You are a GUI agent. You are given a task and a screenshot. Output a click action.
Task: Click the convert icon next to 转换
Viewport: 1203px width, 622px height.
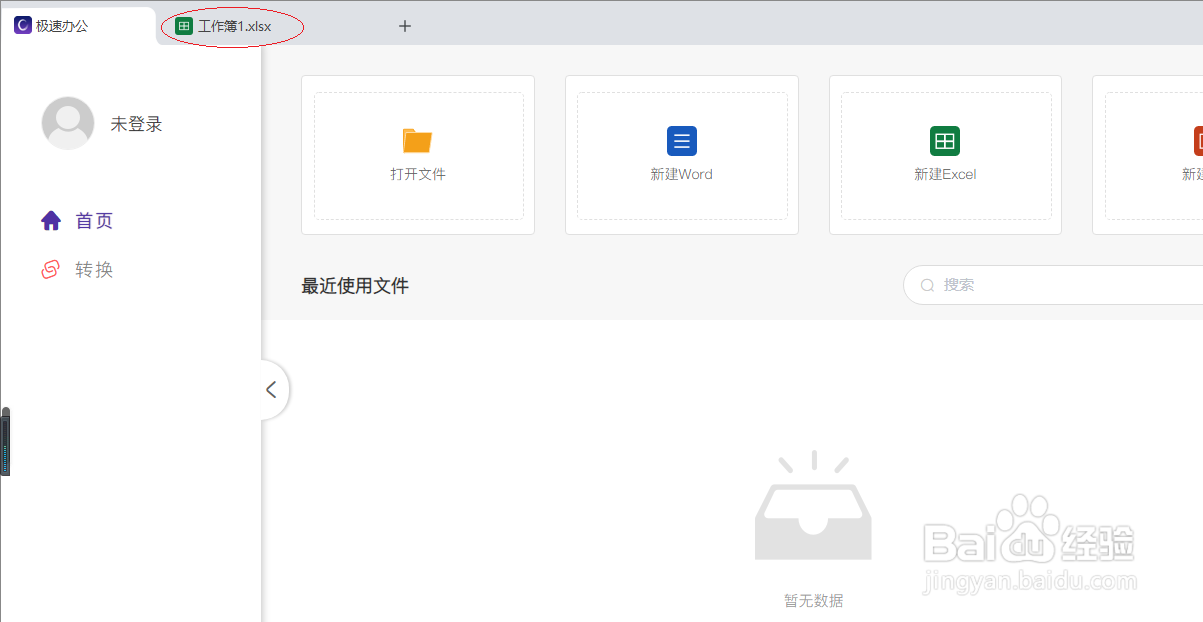[x=51, y=268]
